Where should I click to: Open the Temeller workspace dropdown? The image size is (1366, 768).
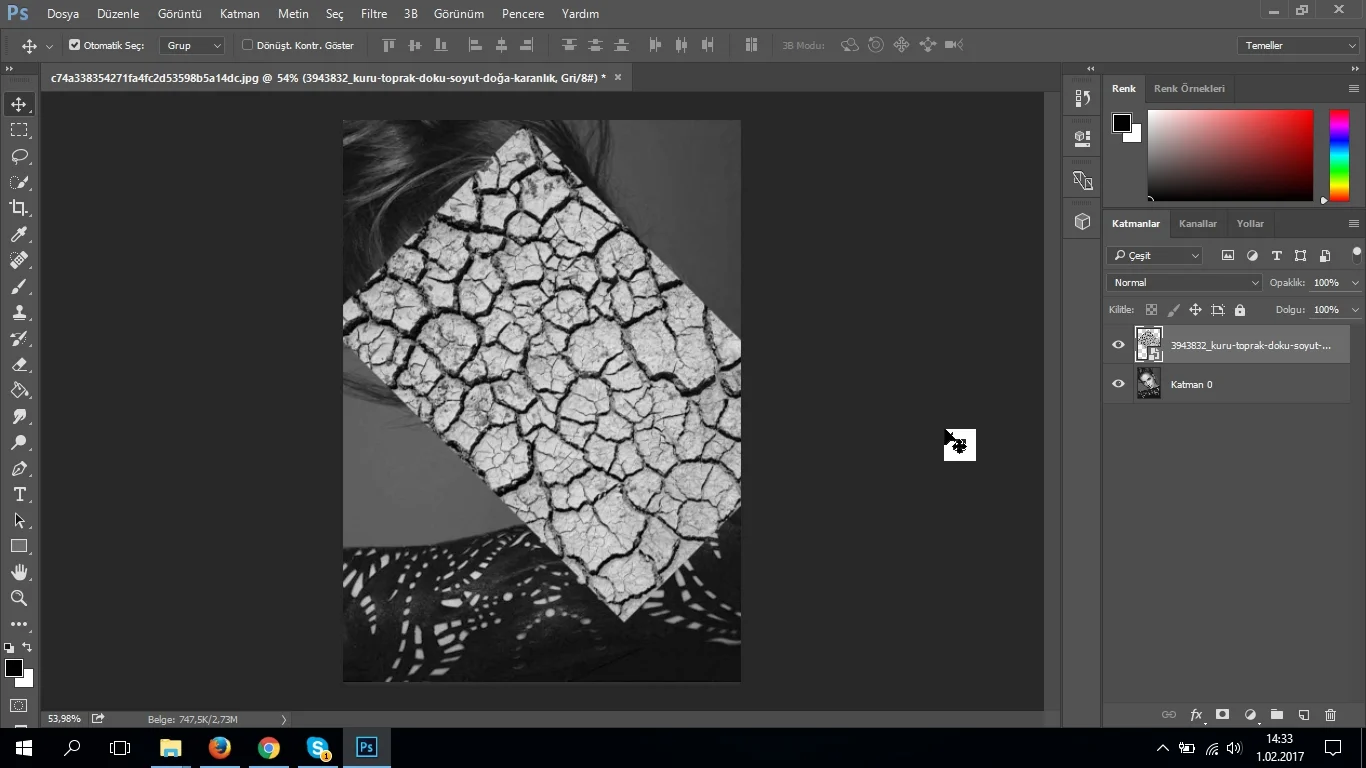point(1297,46)
